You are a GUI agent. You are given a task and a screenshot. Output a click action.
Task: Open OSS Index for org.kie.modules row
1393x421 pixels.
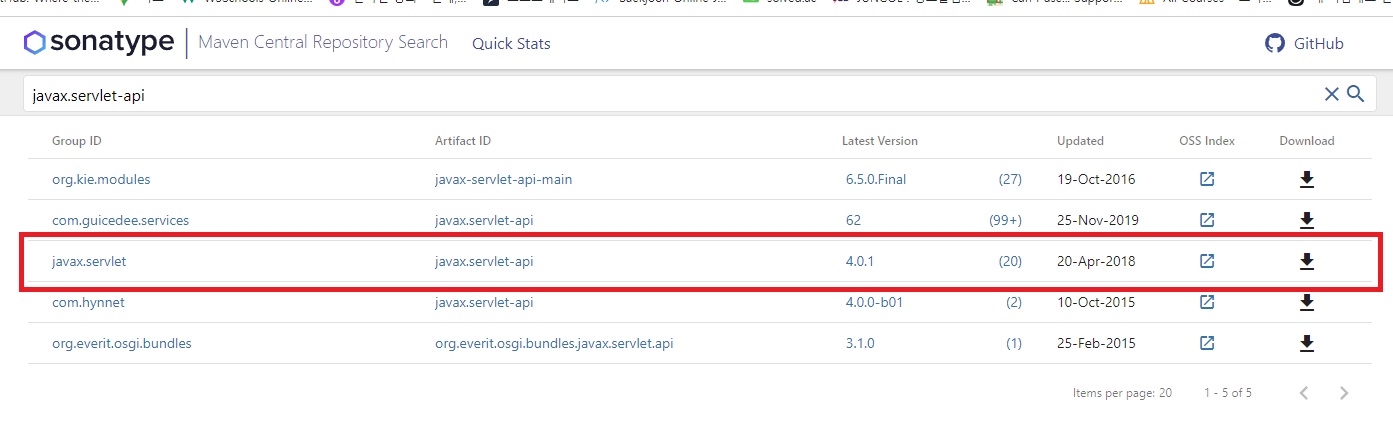click(x=1207, y=180)
